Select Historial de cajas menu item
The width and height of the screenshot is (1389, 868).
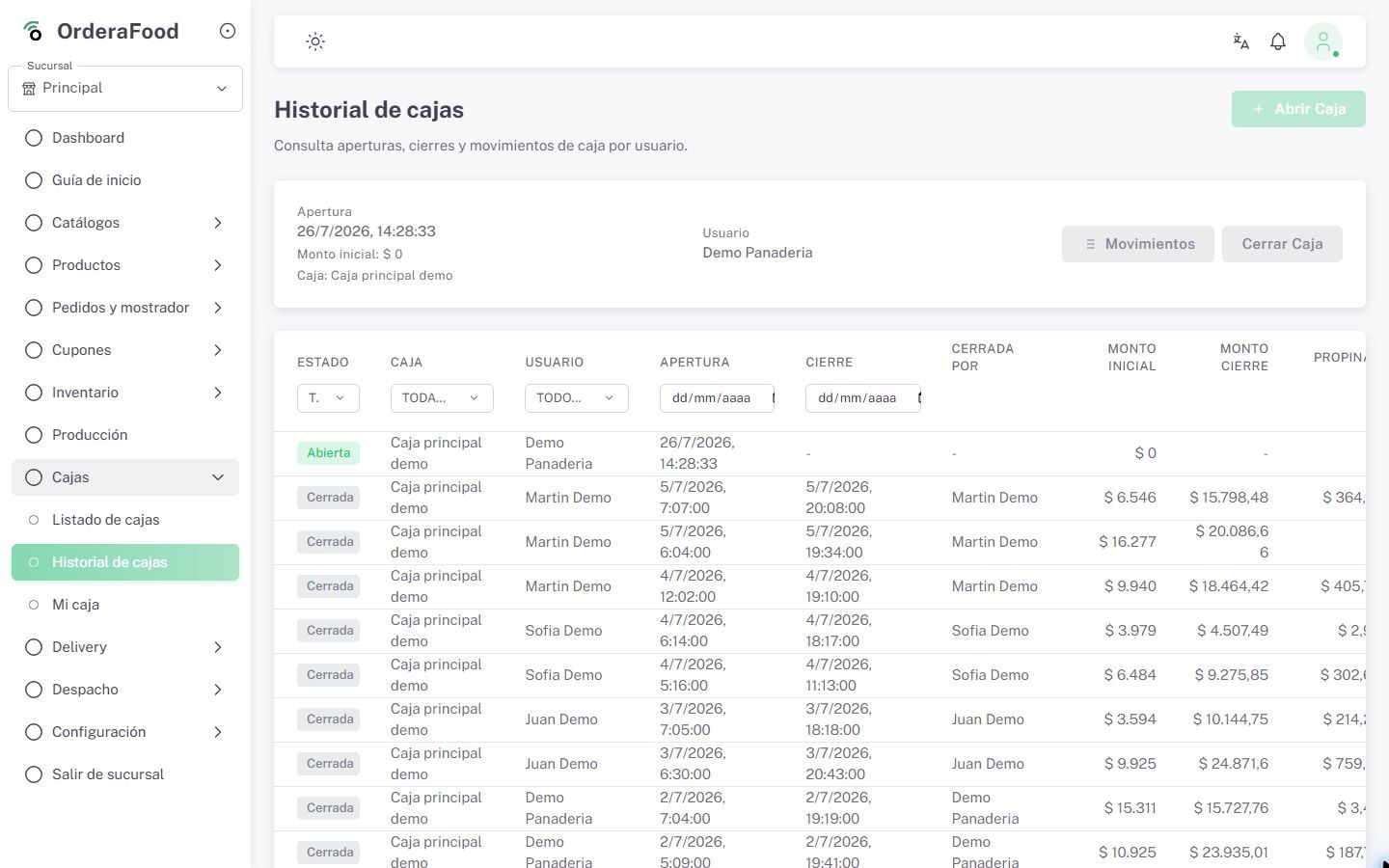click(x=125, y=562)
